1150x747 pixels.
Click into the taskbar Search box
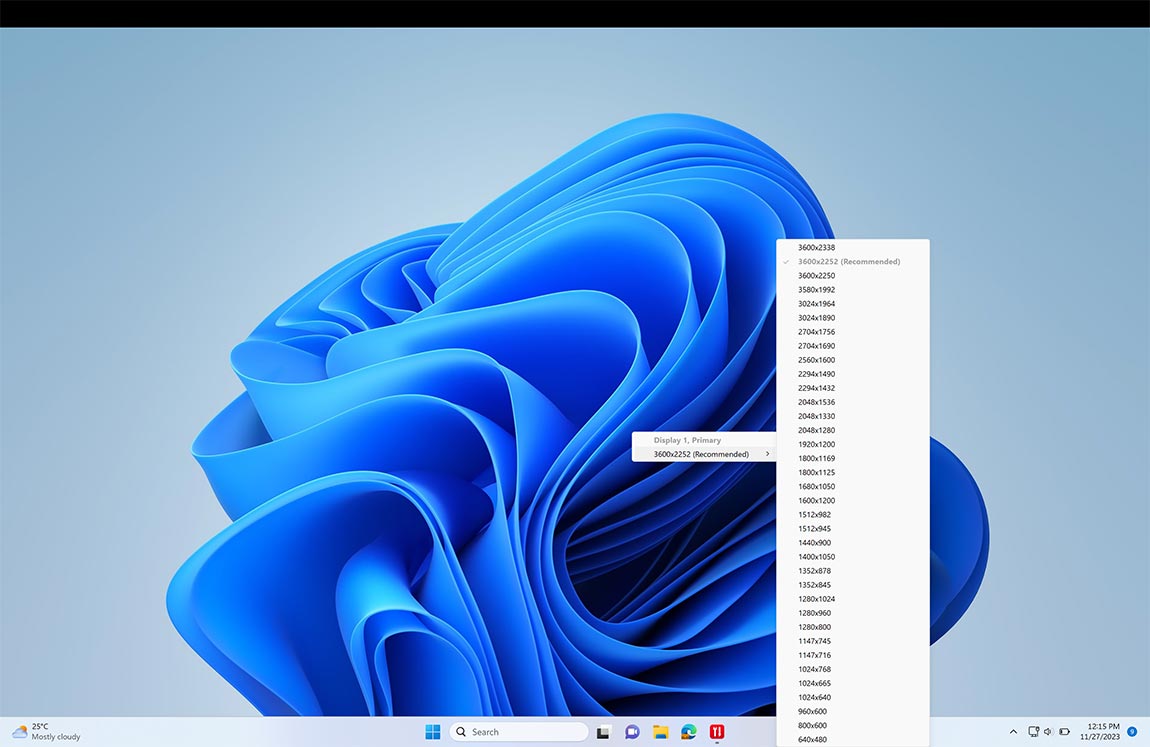click(519, 732)
